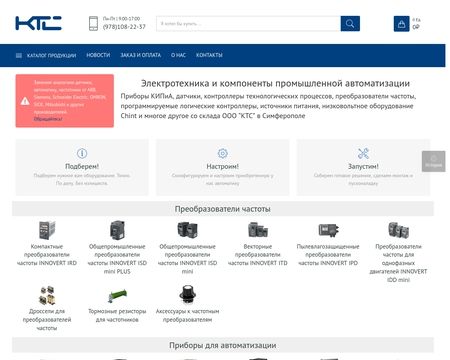Open the shopping cart icon
450x360 pixels.
(x=401, y=24)
